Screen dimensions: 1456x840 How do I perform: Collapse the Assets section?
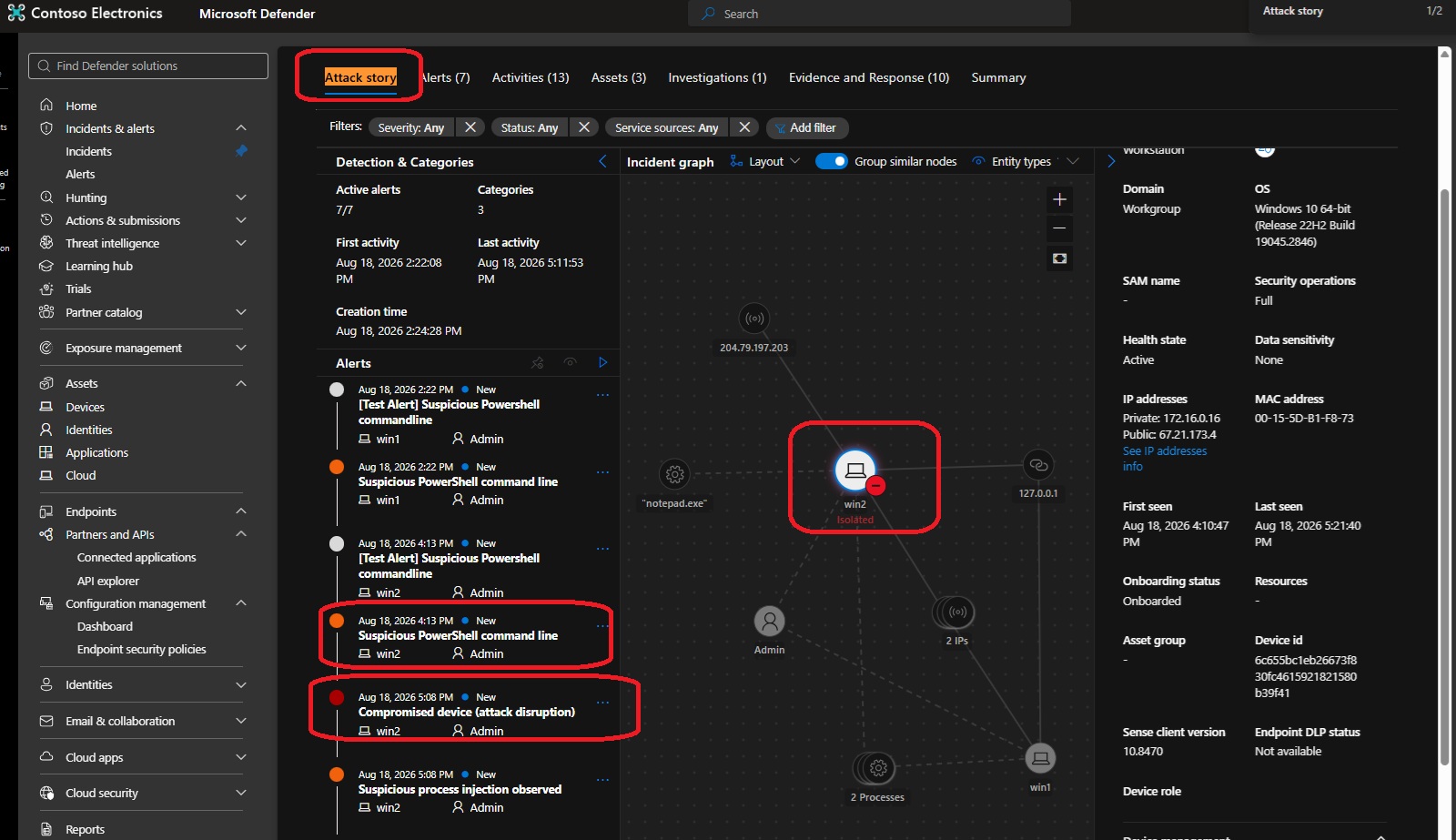coord(241,383)
